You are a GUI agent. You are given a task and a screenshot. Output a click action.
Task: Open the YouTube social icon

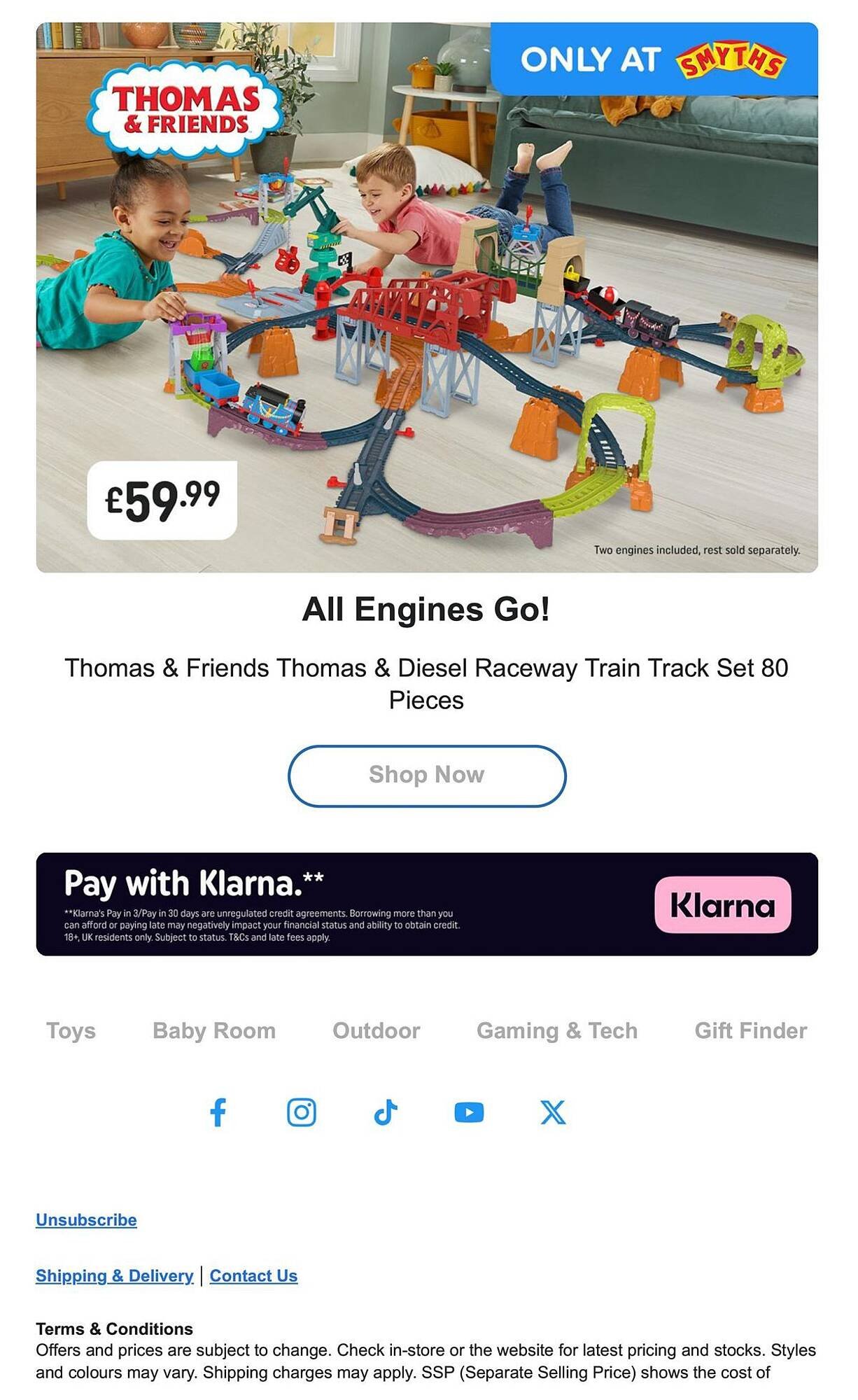point(469,1112)
